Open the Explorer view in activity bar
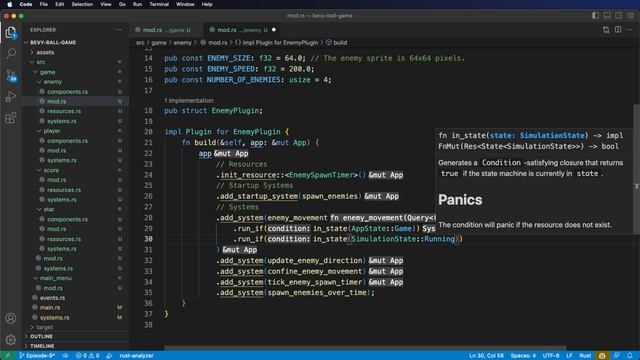Viewport: 640px width, 360px height. 11,32
